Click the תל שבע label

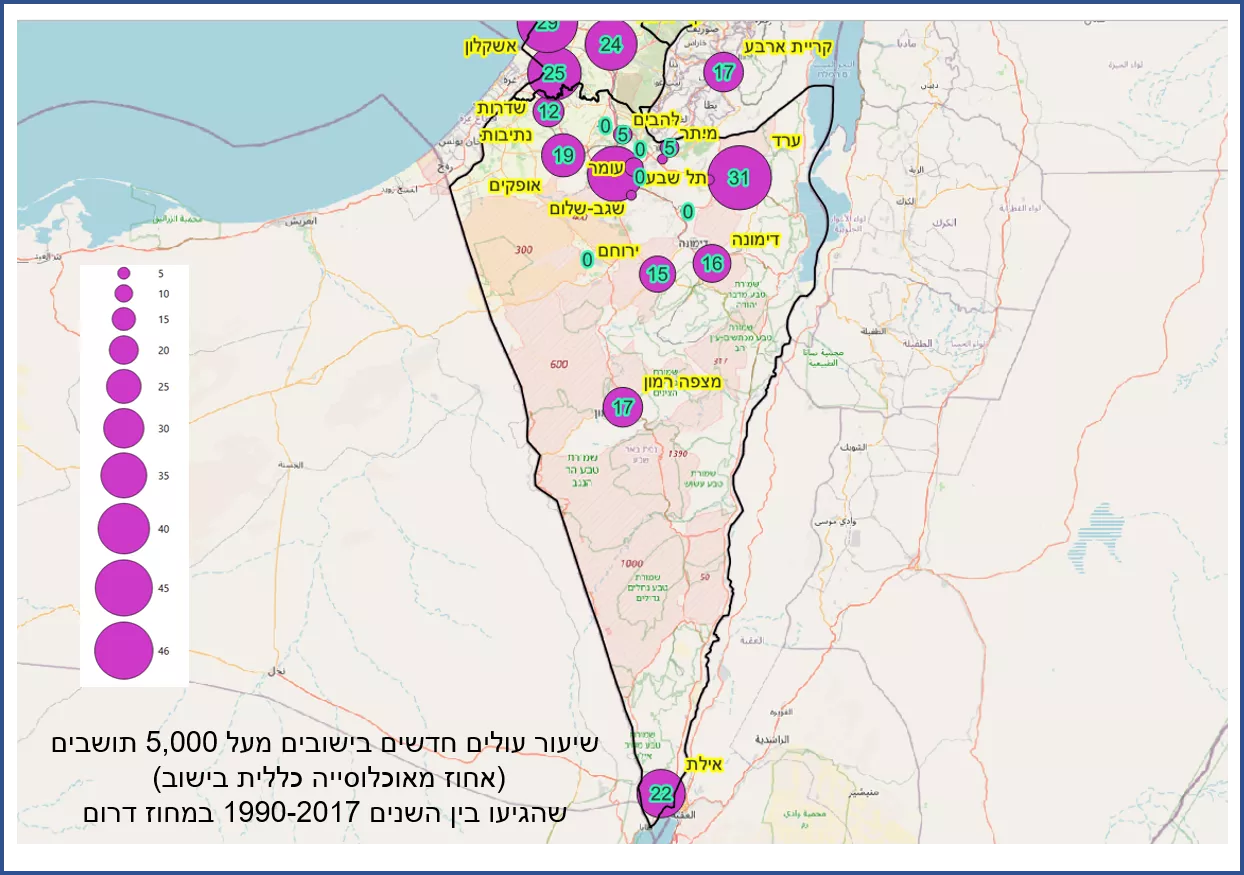click(677, 178)
